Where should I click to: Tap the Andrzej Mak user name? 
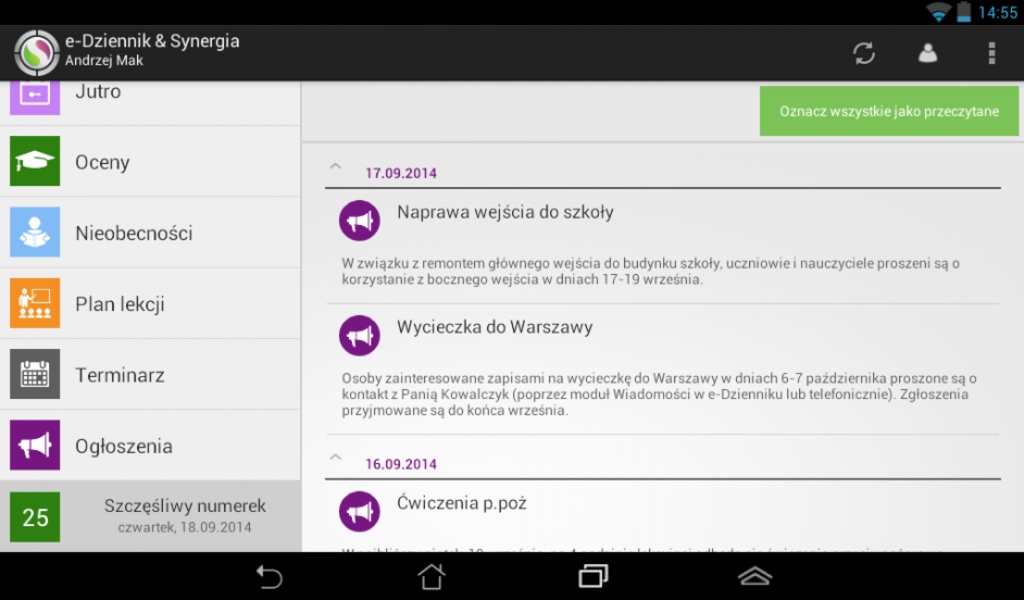pyautogui.click(x=104, y=61)
